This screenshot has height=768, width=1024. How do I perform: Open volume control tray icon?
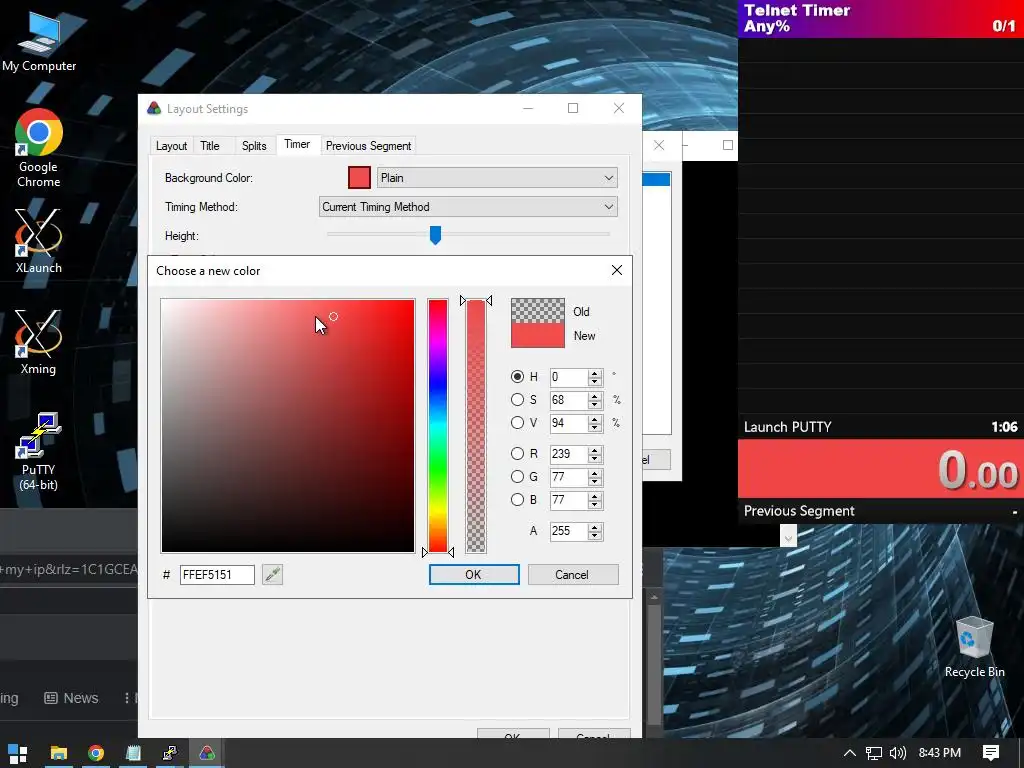pyautogui.click(x=898, y=753)
